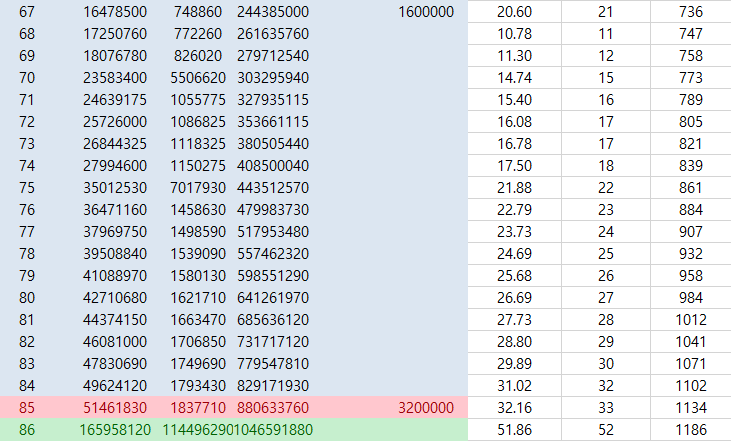Click the cell showing 1458630
The width and height of the screenshot is (731, 441).
[x=197, y=210]
